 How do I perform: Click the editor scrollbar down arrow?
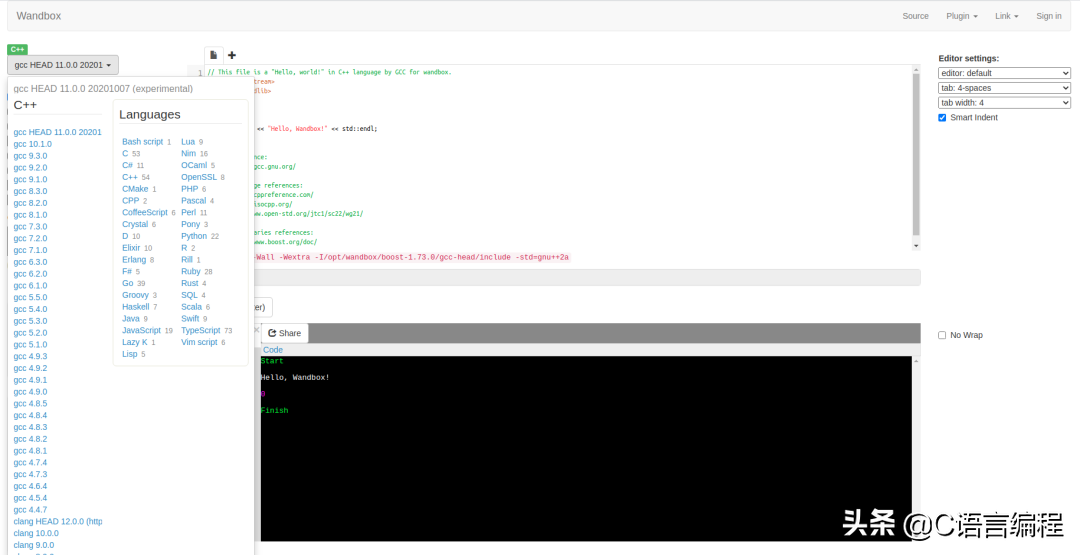(916, 246)
